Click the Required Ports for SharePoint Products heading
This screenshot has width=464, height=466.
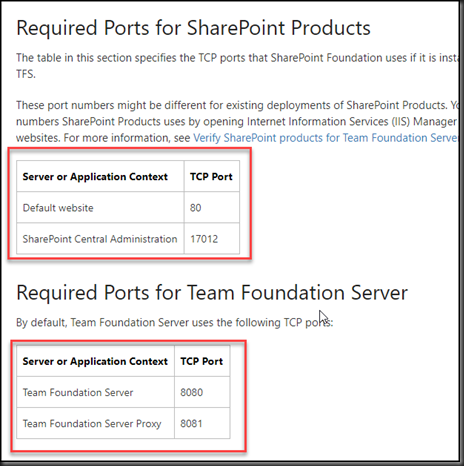click(193, 28)
